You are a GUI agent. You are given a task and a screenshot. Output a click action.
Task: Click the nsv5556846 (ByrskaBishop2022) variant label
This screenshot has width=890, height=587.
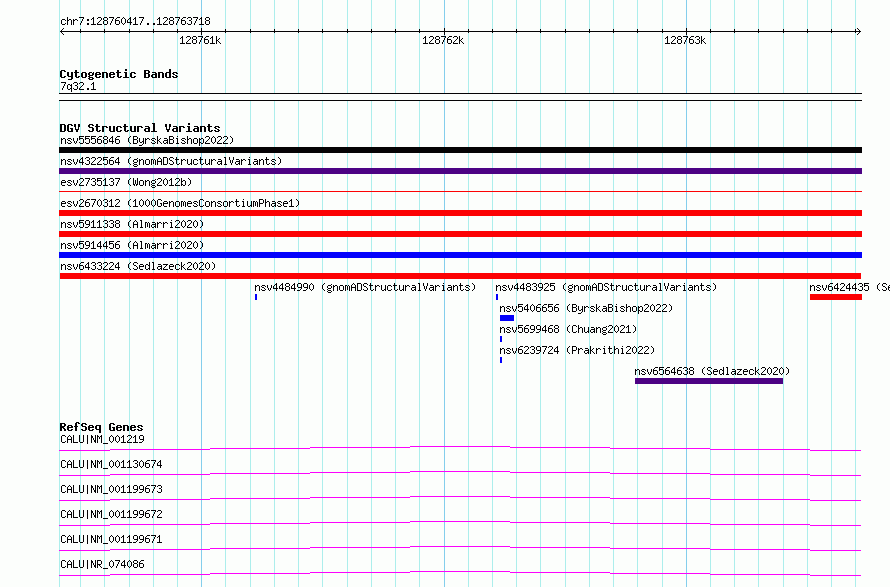pos(147,140)
